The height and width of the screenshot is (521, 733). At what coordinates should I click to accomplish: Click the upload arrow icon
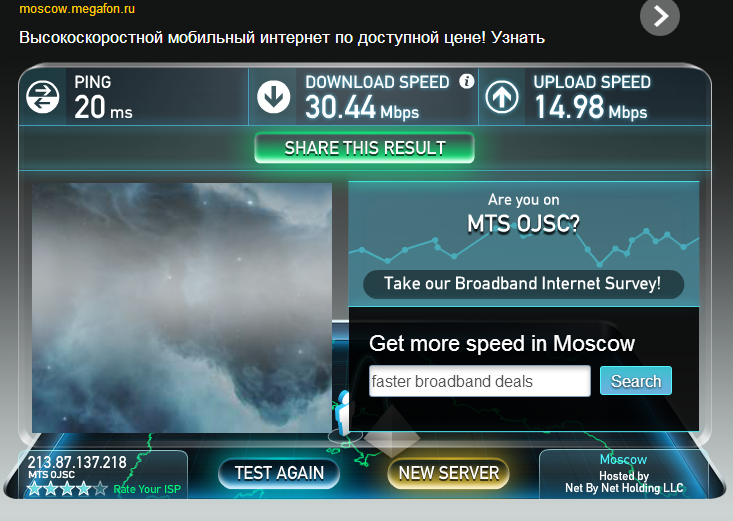(x=502, y=97)
